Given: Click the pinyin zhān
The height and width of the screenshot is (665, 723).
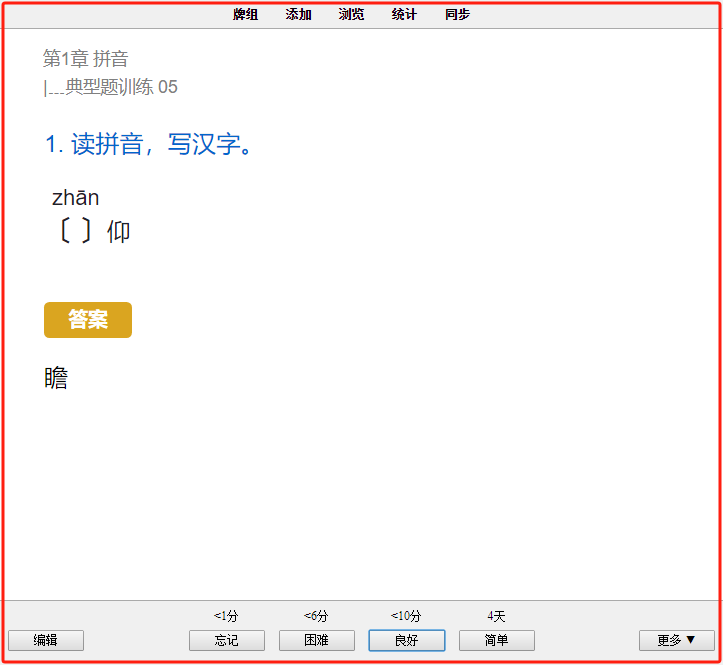Looking at the screenshot, I should tap(76, 198).
